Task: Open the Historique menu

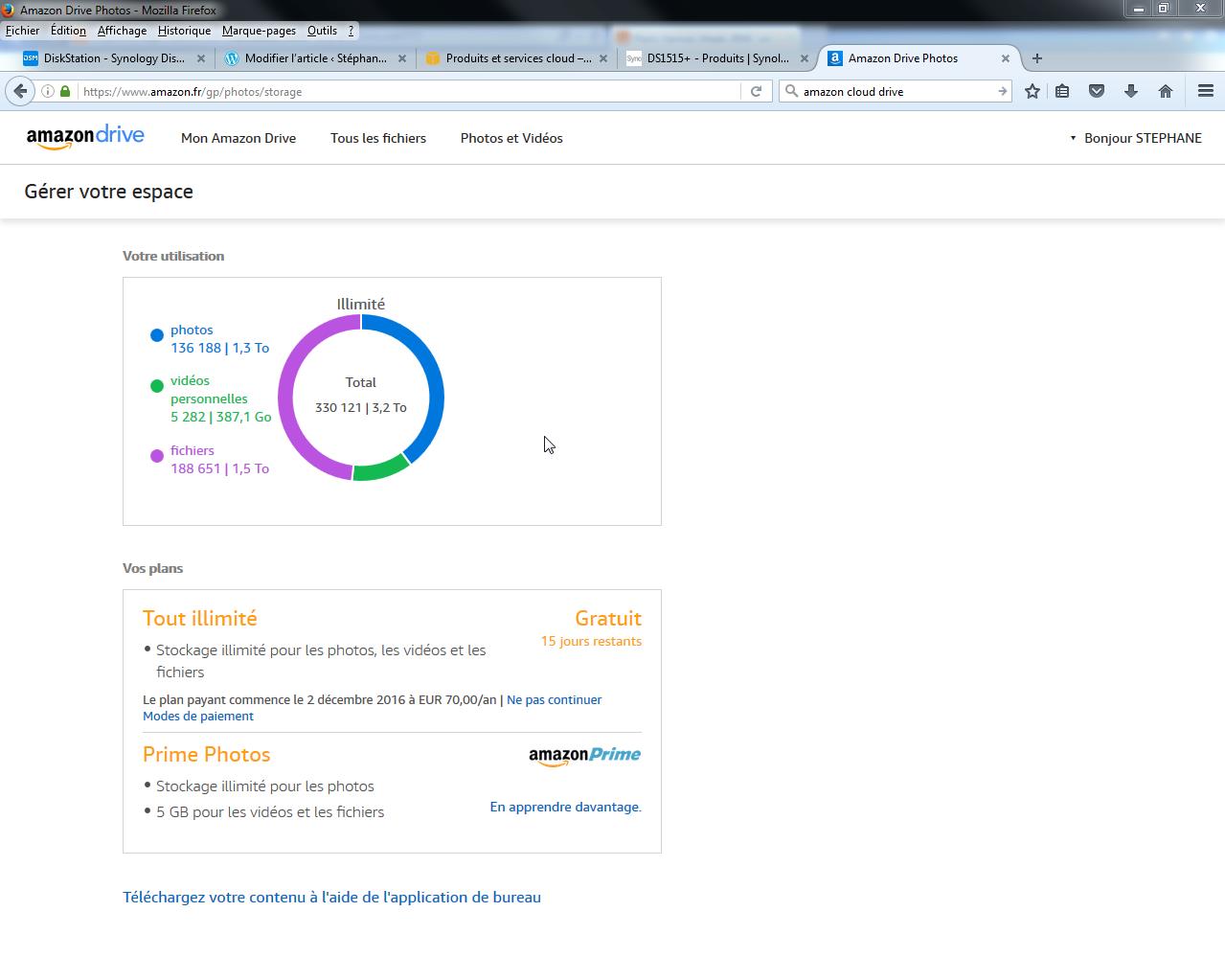Action: tap(184, 31)
